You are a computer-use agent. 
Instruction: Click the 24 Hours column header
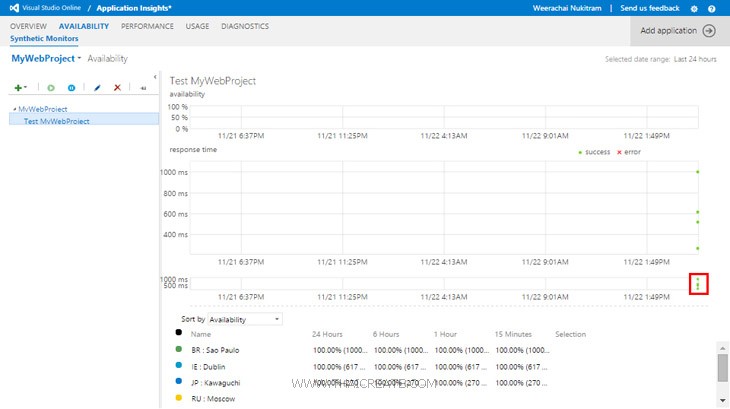coord(327,334)
